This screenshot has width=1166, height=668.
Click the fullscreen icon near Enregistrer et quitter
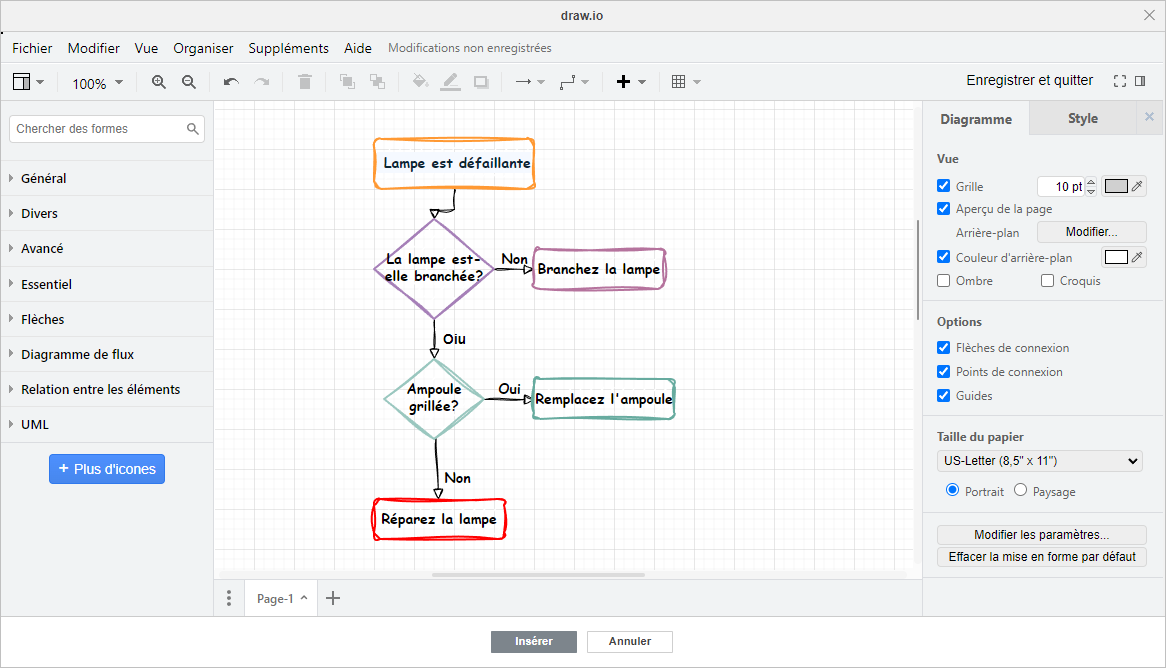1119,80
